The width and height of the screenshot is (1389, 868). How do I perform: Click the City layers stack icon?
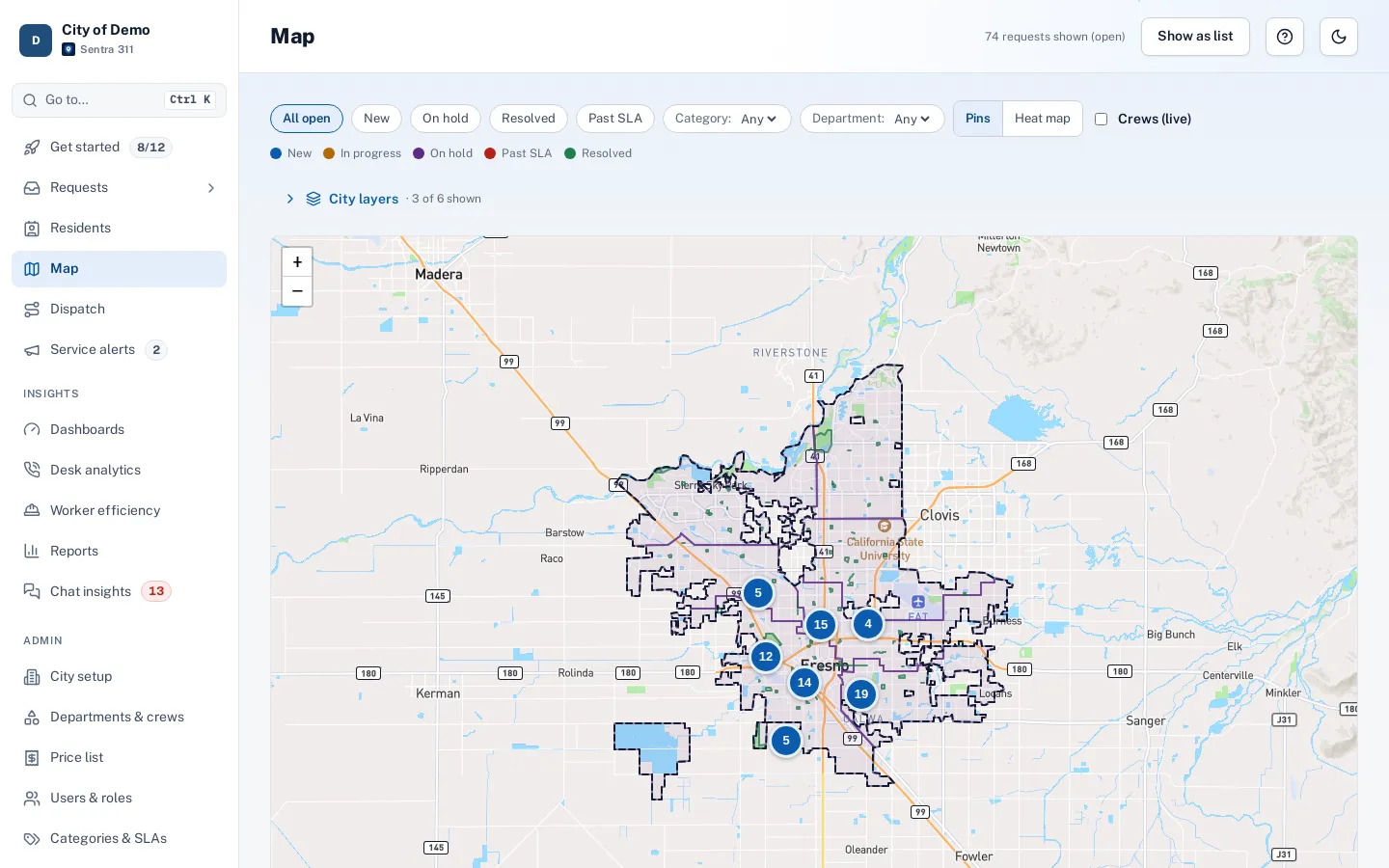(x=313, y=199)
